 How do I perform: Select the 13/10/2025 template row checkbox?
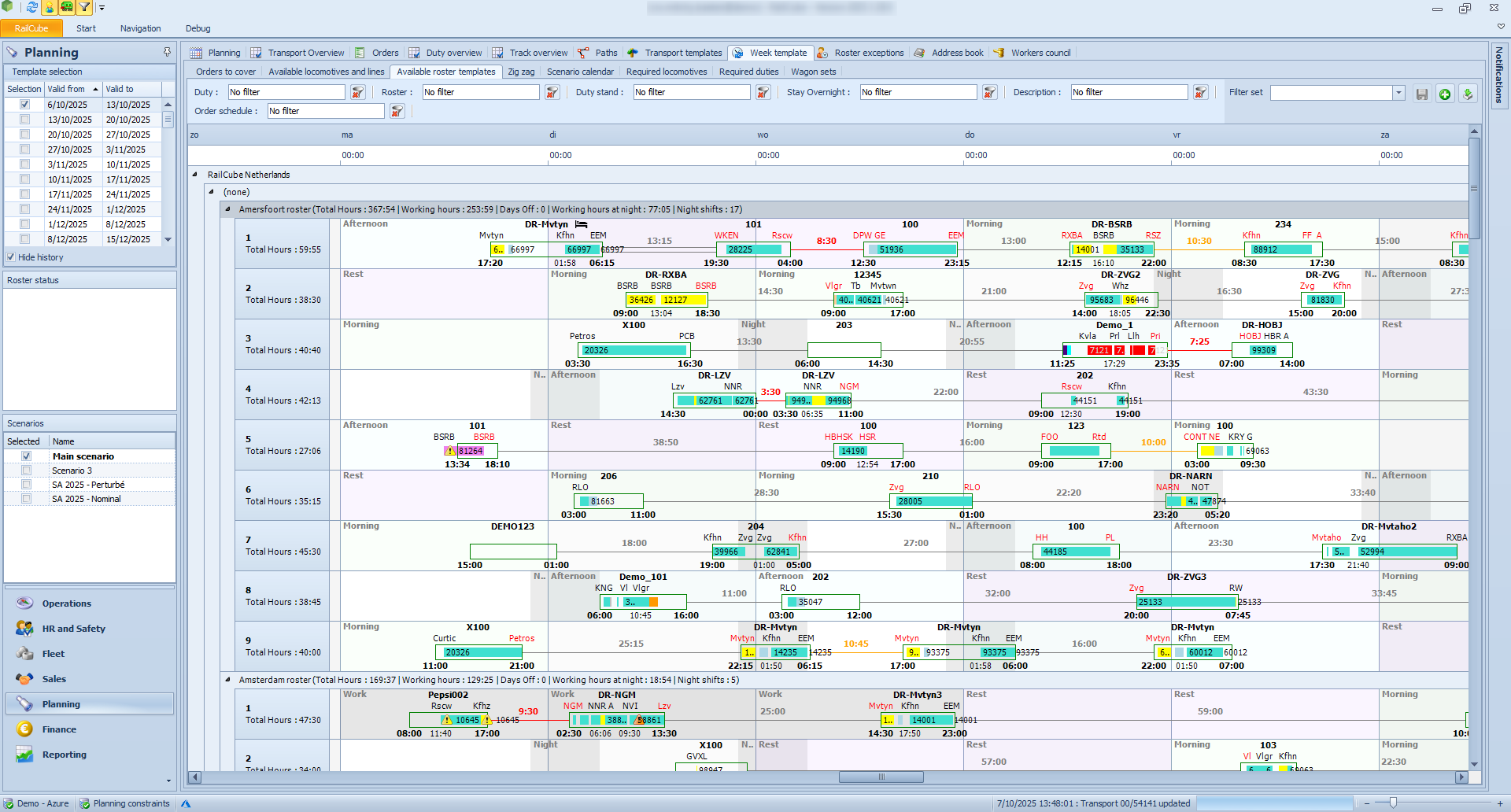[24, 120]
